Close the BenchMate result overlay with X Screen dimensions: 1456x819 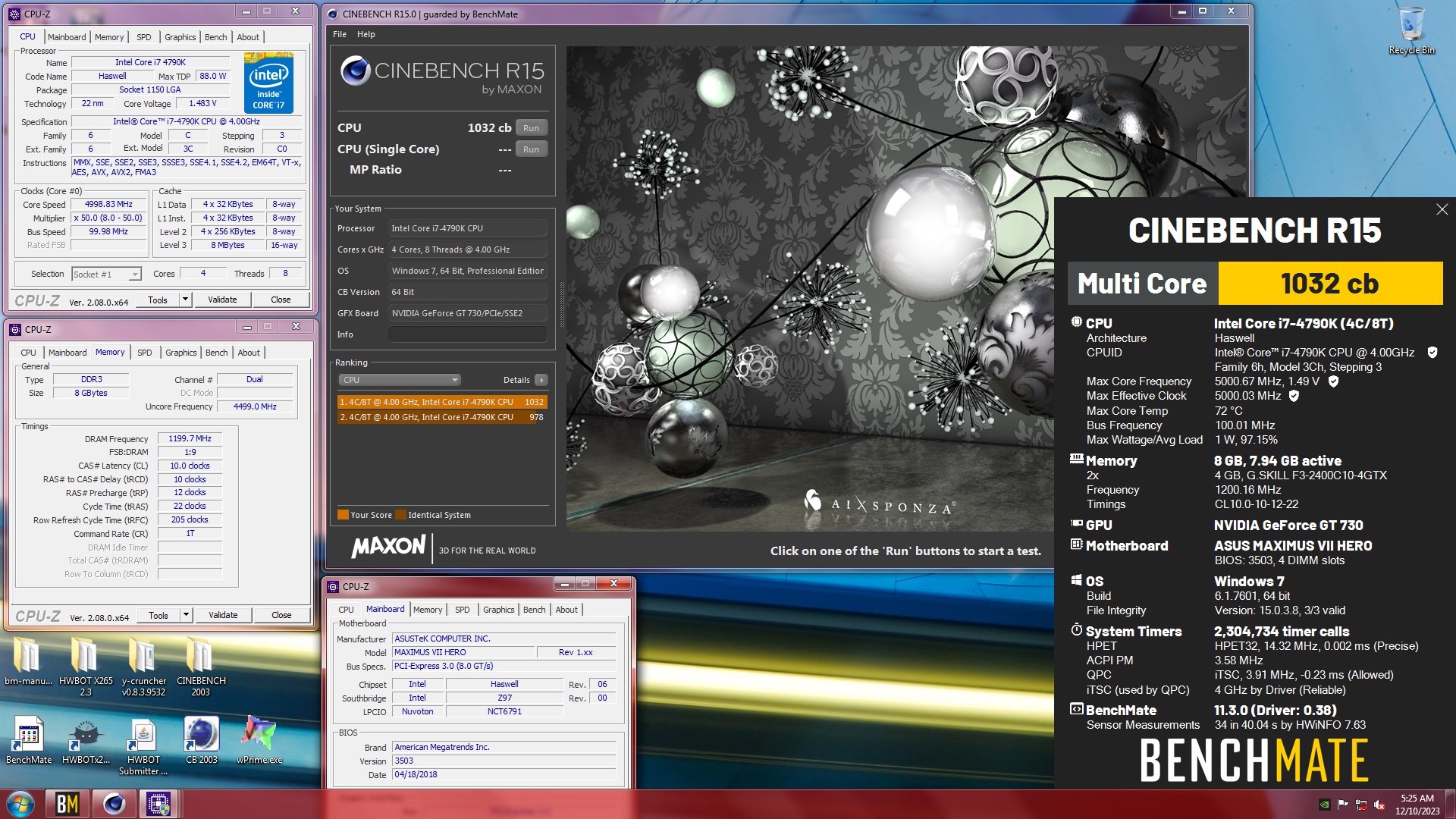(1442, 209)
